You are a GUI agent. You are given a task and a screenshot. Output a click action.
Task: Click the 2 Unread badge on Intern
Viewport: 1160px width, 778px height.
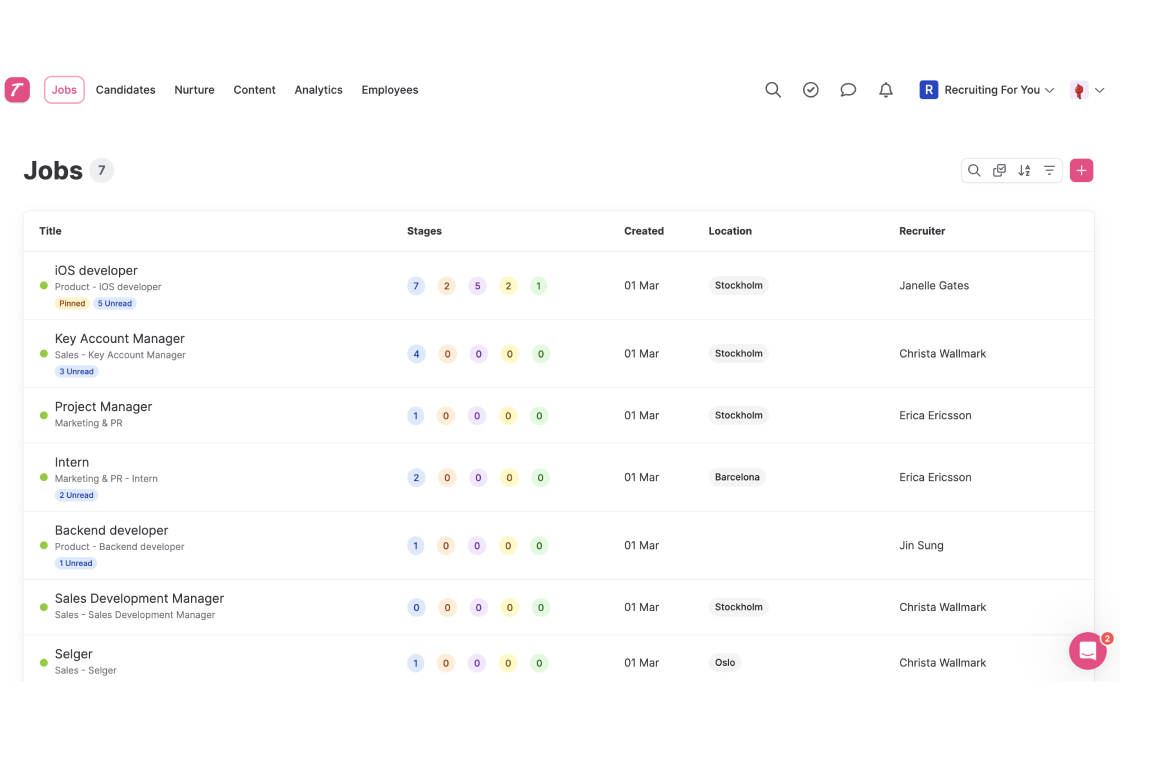(x=76, y=495)
